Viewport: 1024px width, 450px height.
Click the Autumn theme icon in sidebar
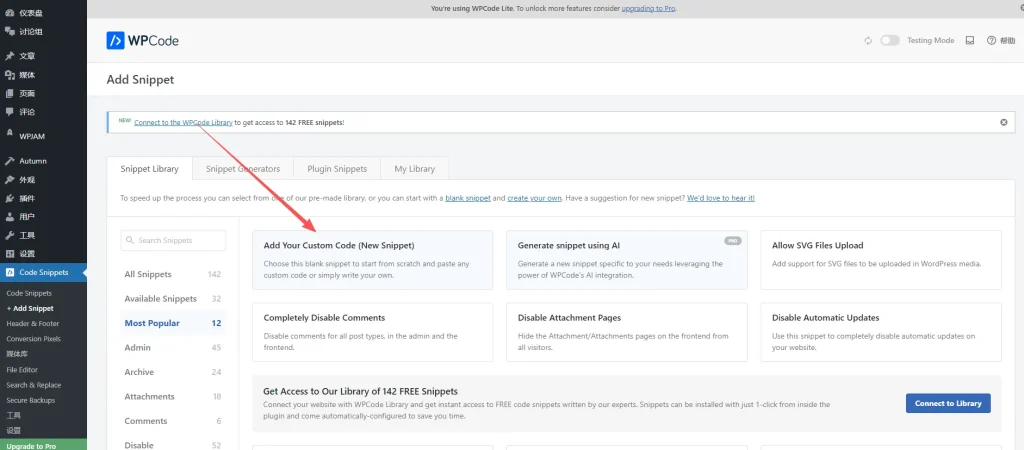tap(10, 161)
